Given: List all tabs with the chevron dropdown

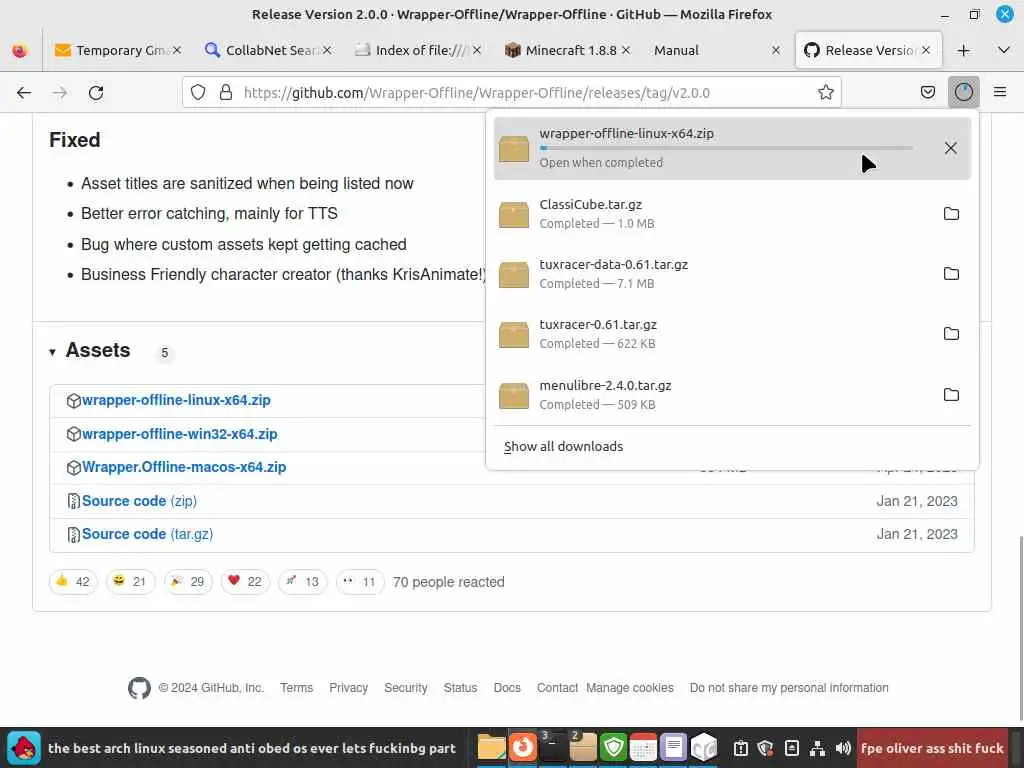Looking at the screenshot, I should point(1004,50).
